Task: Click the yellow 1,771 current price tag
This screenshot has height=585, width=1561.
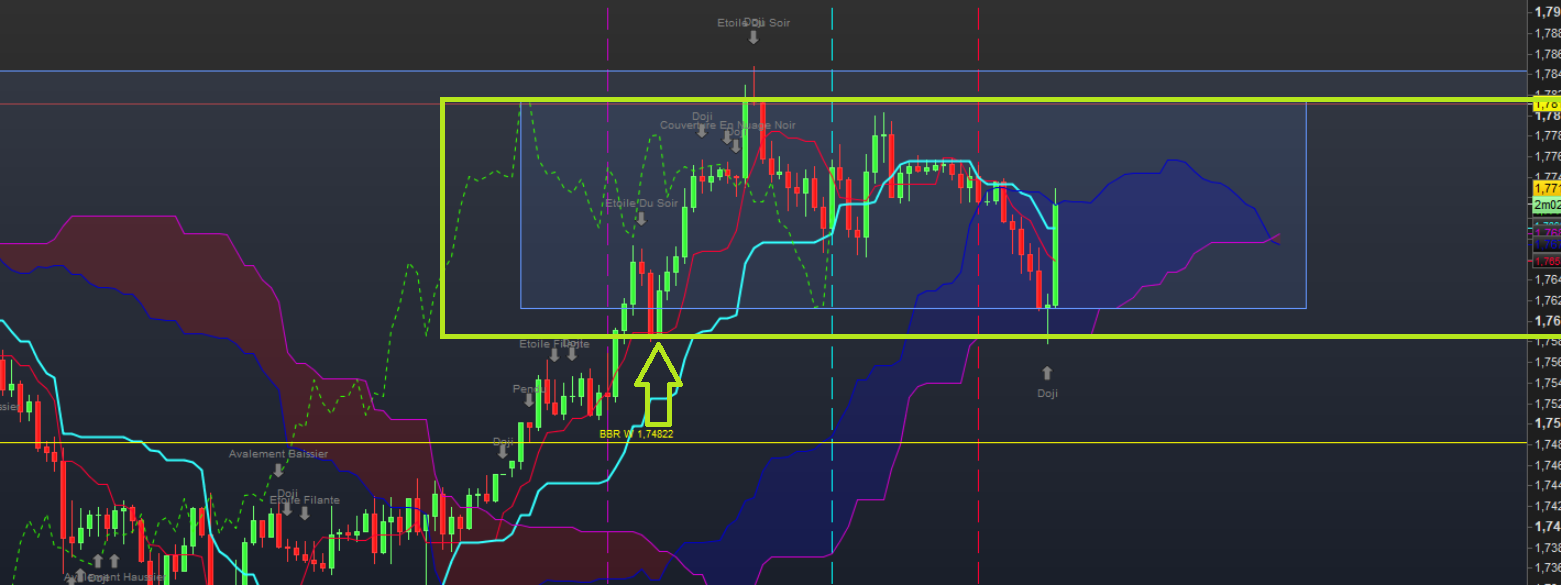Action: 1547,188
